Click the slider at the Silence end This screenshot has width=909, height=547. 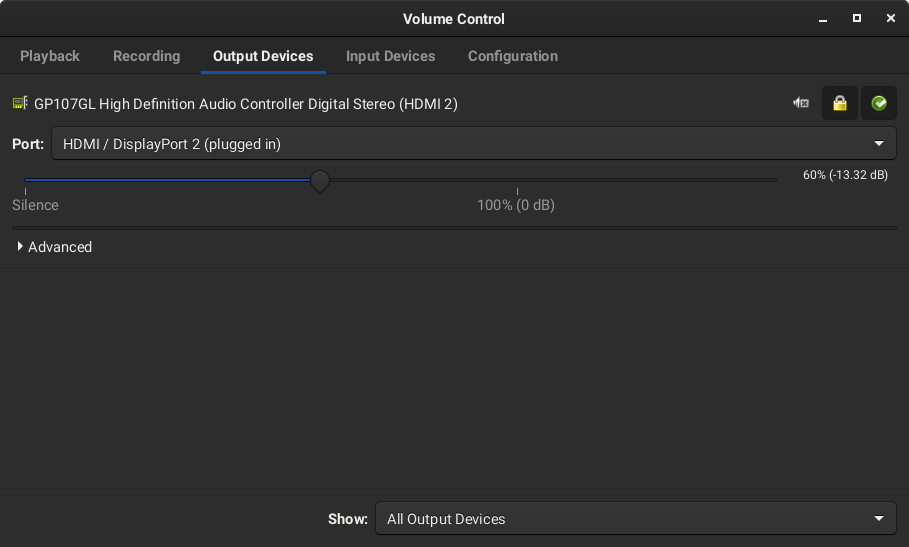[x=26, y=180]
